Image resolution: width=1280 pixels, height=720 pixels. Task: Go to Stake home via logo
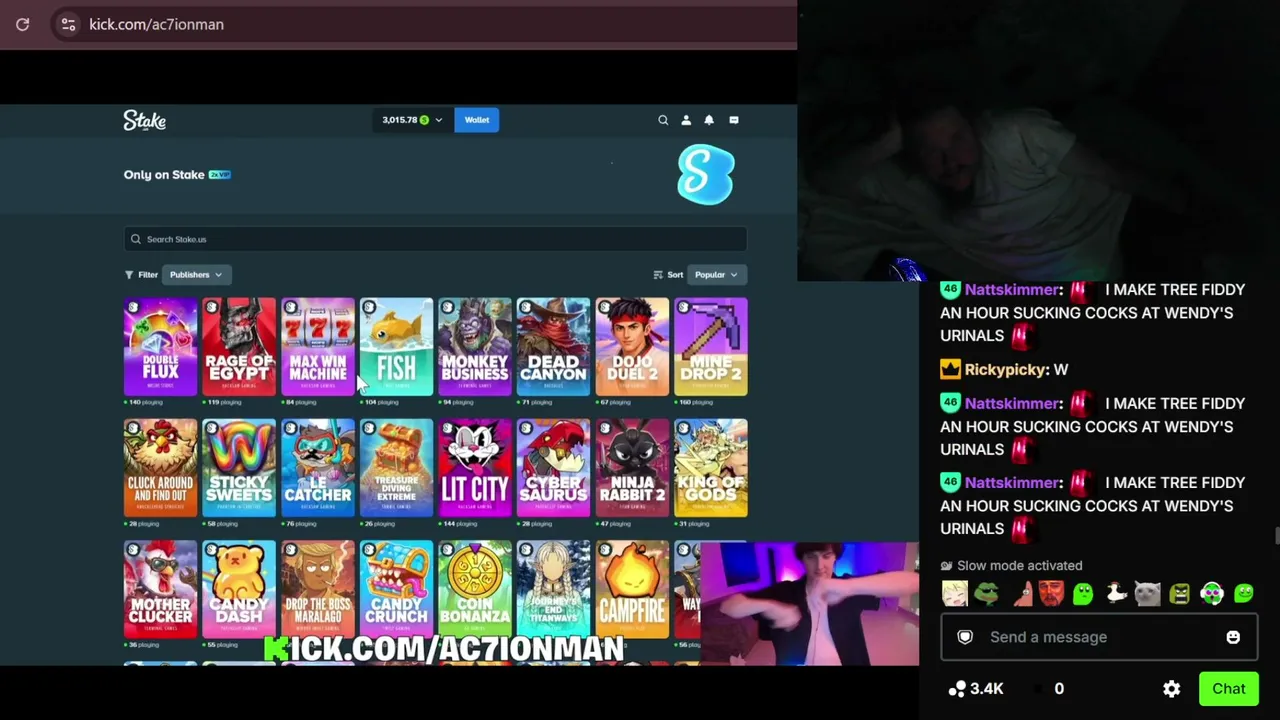(x=145, y=120)
